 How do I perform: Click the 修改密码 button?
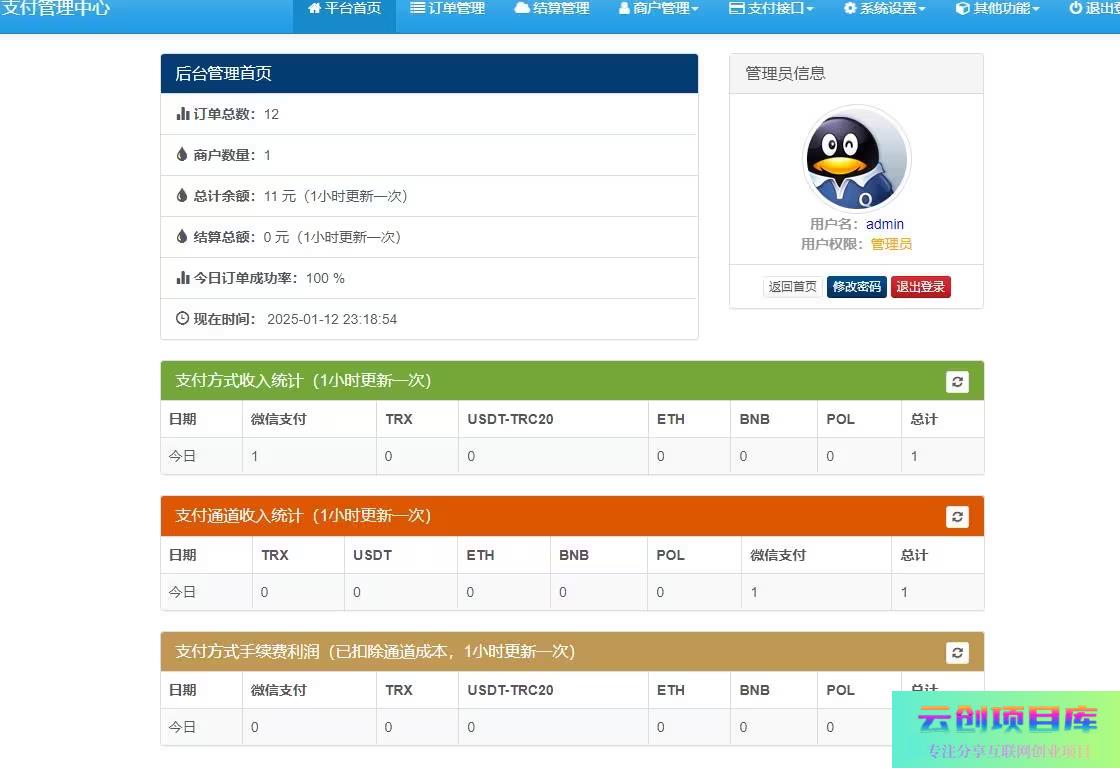click(x=856, y=287)
